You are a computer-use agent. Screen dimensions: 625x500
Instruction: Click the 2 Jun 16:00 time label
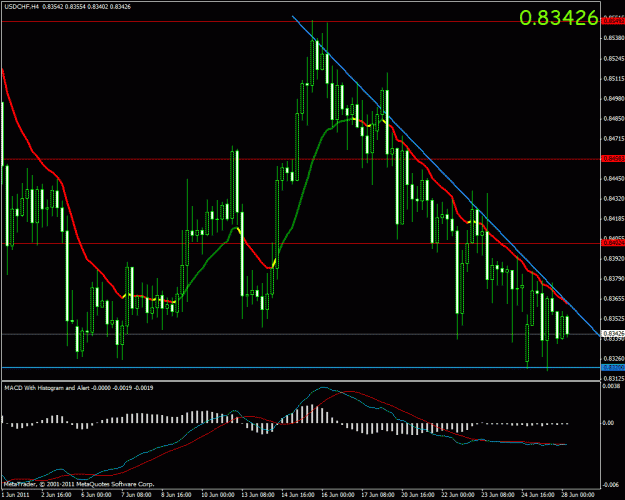click(55, 495)
